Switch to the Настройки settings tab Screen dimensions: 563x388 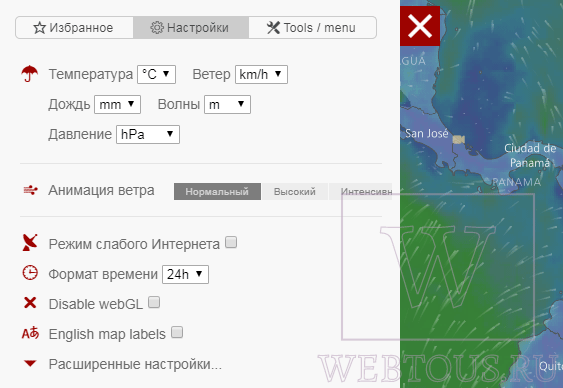point(191,28)
